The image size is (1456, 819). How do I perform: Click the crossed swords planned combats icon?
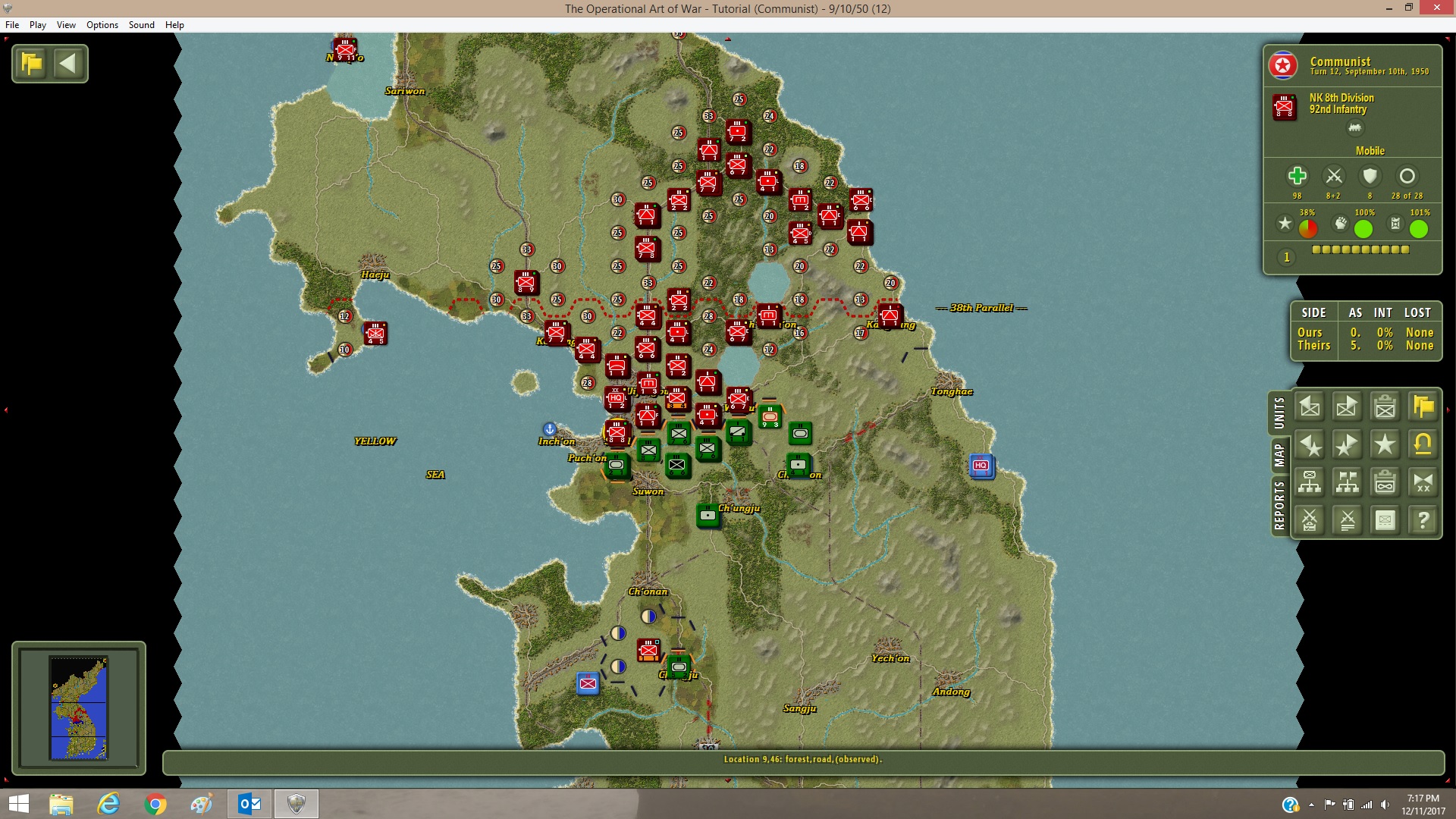coord(1347,520)
